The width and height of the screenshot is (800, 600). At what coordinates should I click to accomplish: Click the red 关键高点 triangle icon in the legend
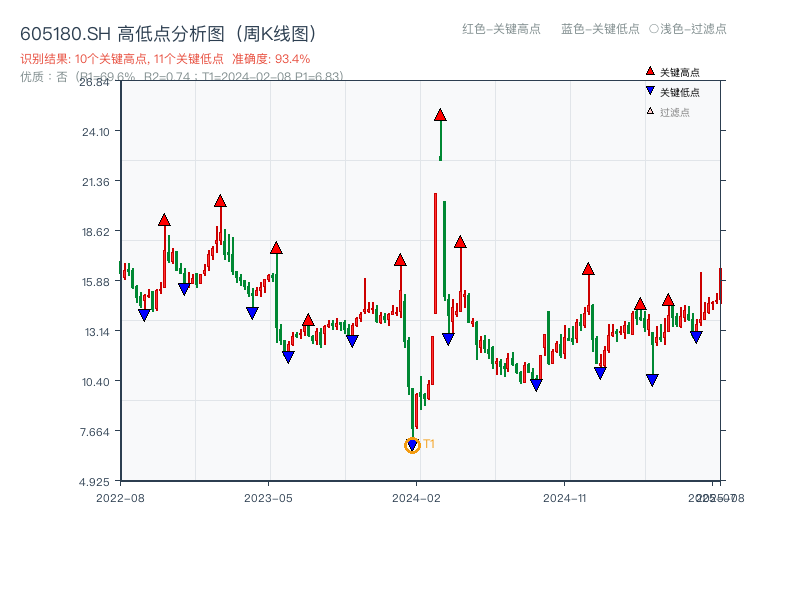[649, 70]
